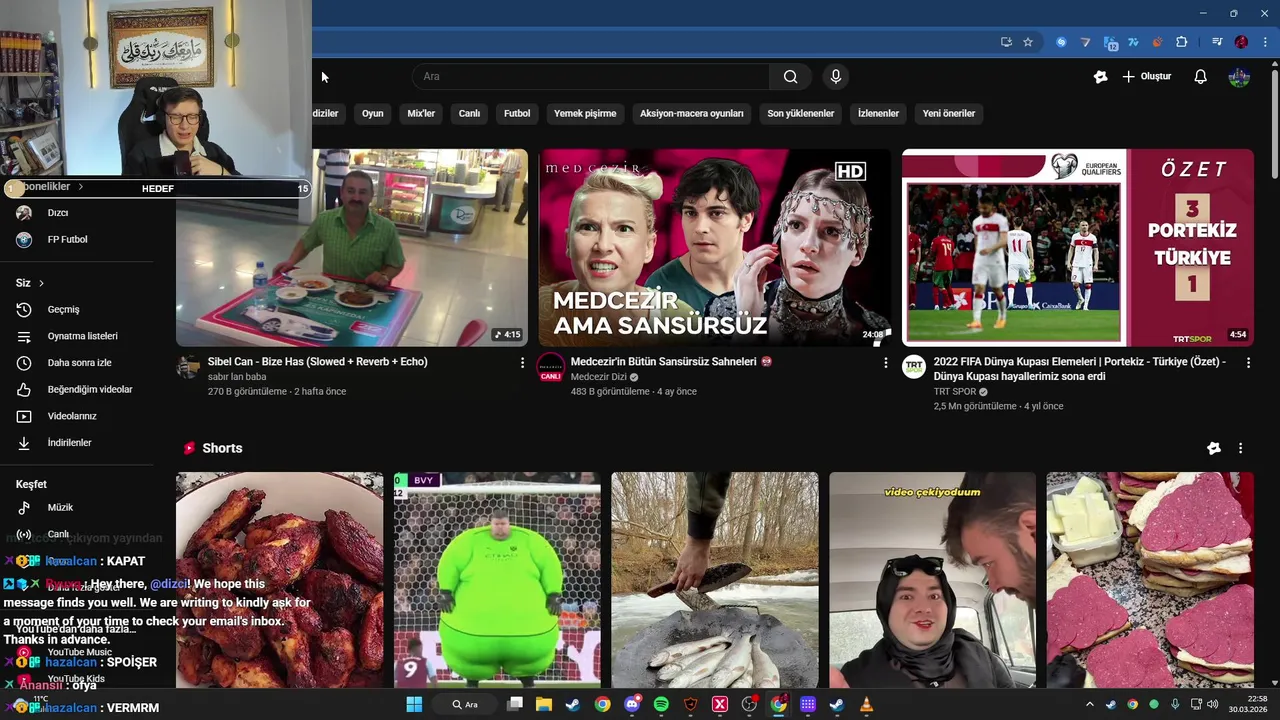Screen dimensions: 1280x720
Task: Select the Yeni öneriler chip
Action: coord(949,114)
